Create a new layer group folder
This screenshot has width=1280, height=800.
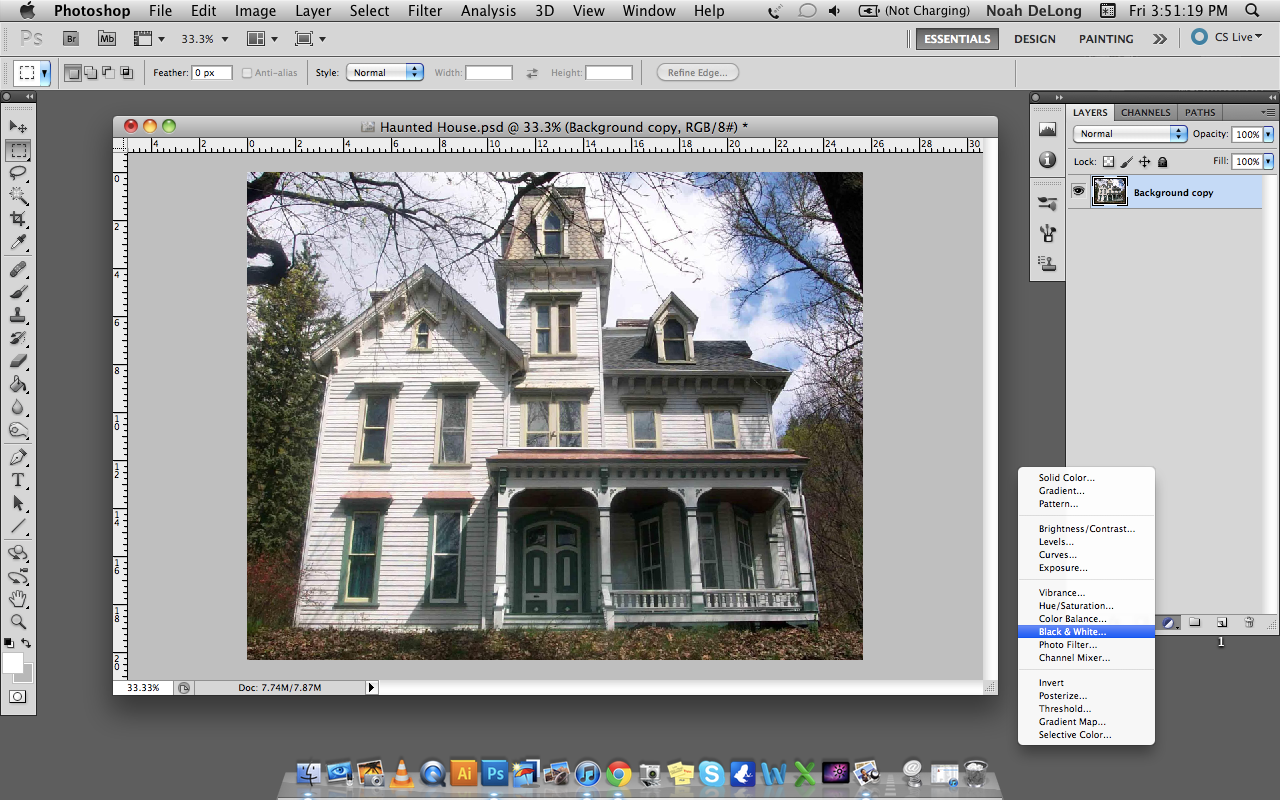pos(1195,622)
